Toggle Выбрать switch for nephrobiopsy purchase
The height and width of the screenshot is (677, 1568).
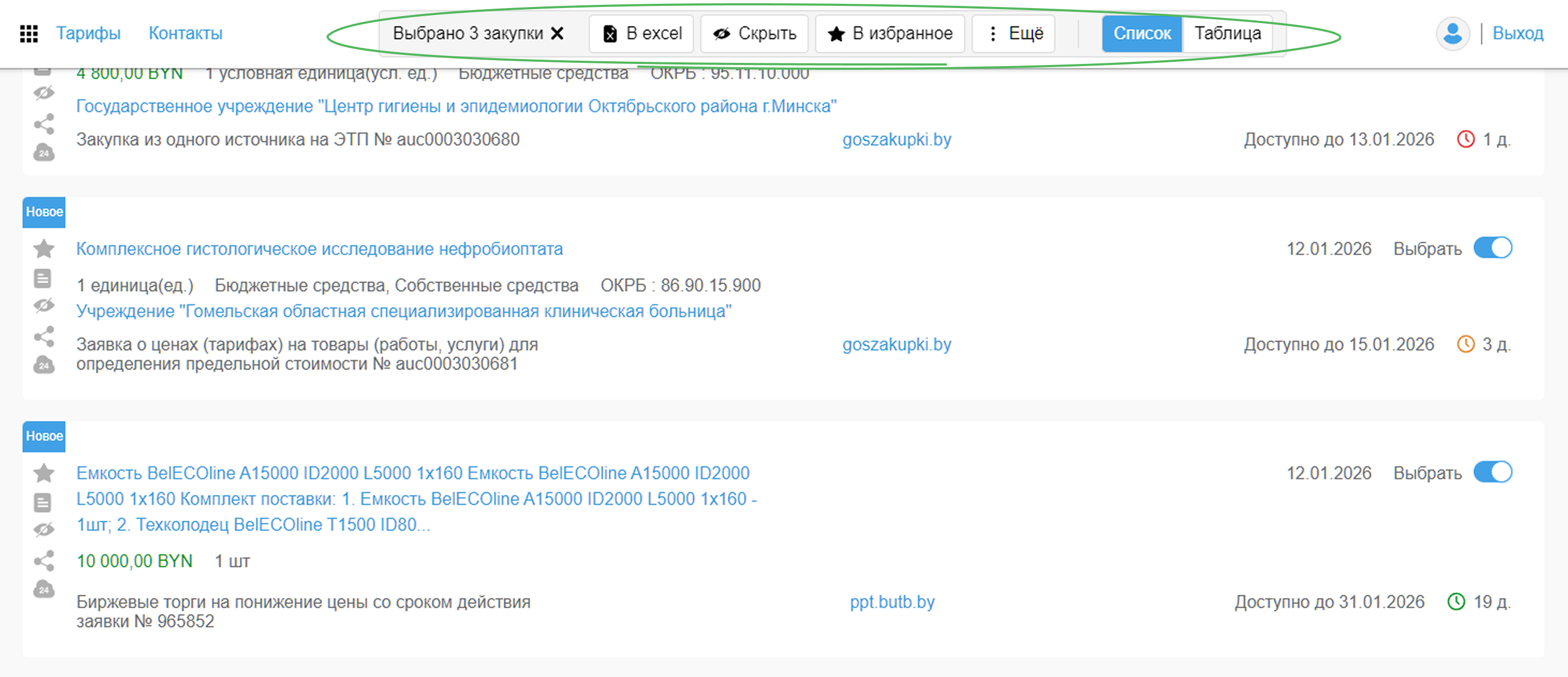coord(1492,248)
